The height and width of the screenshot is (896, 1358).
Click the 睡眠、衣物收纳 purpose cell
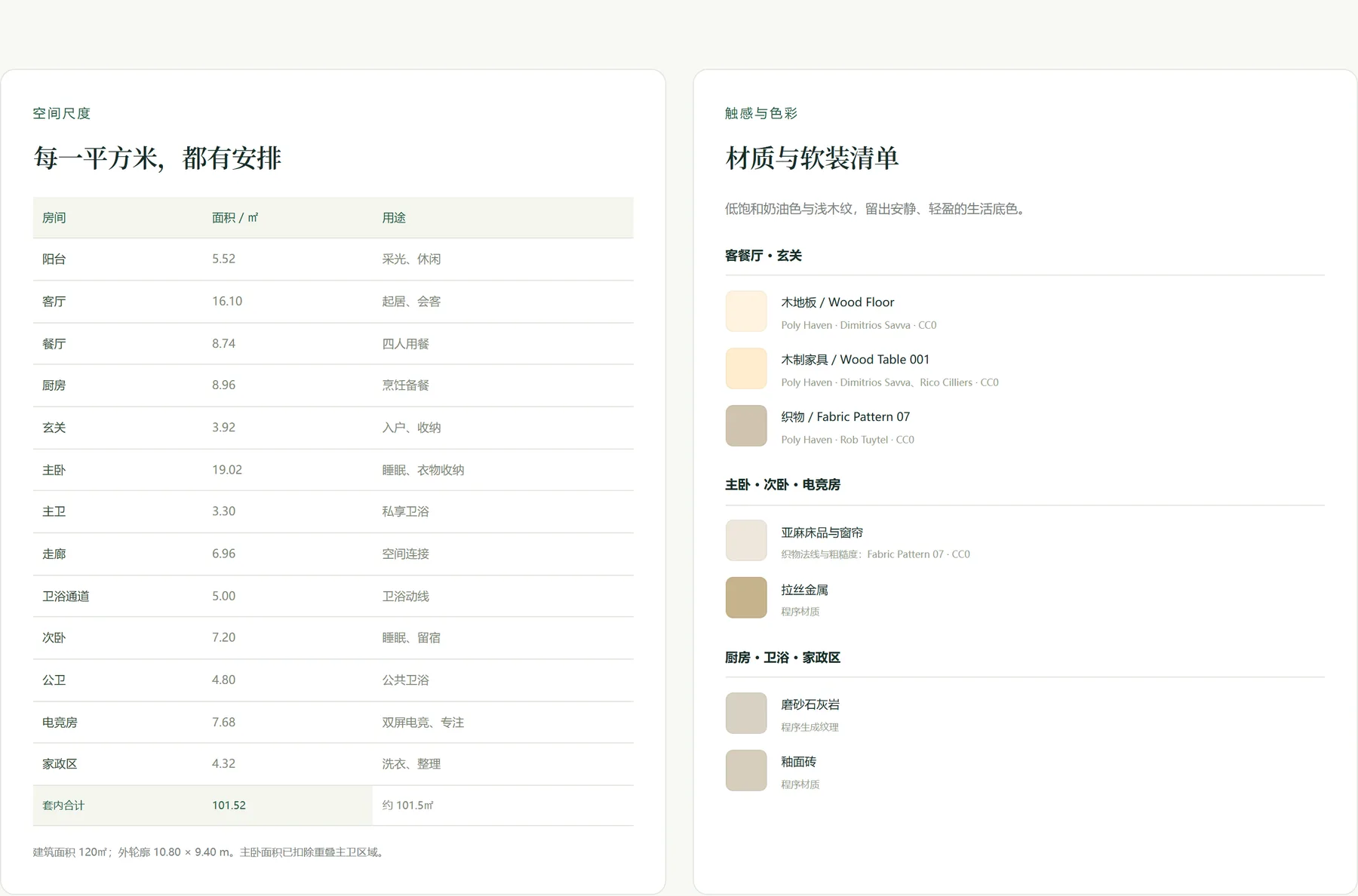423,470
